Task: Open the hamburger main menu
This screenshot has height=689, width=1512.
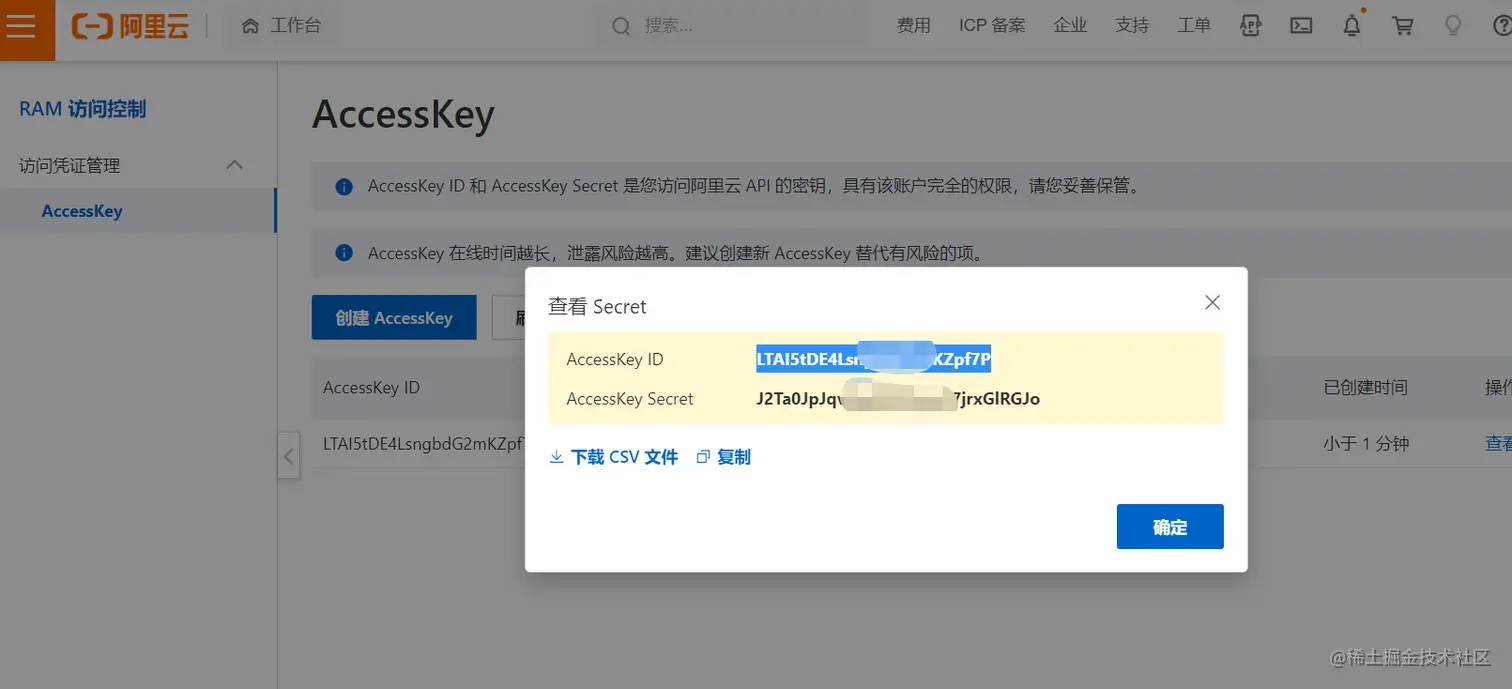Action: point(21,26)
